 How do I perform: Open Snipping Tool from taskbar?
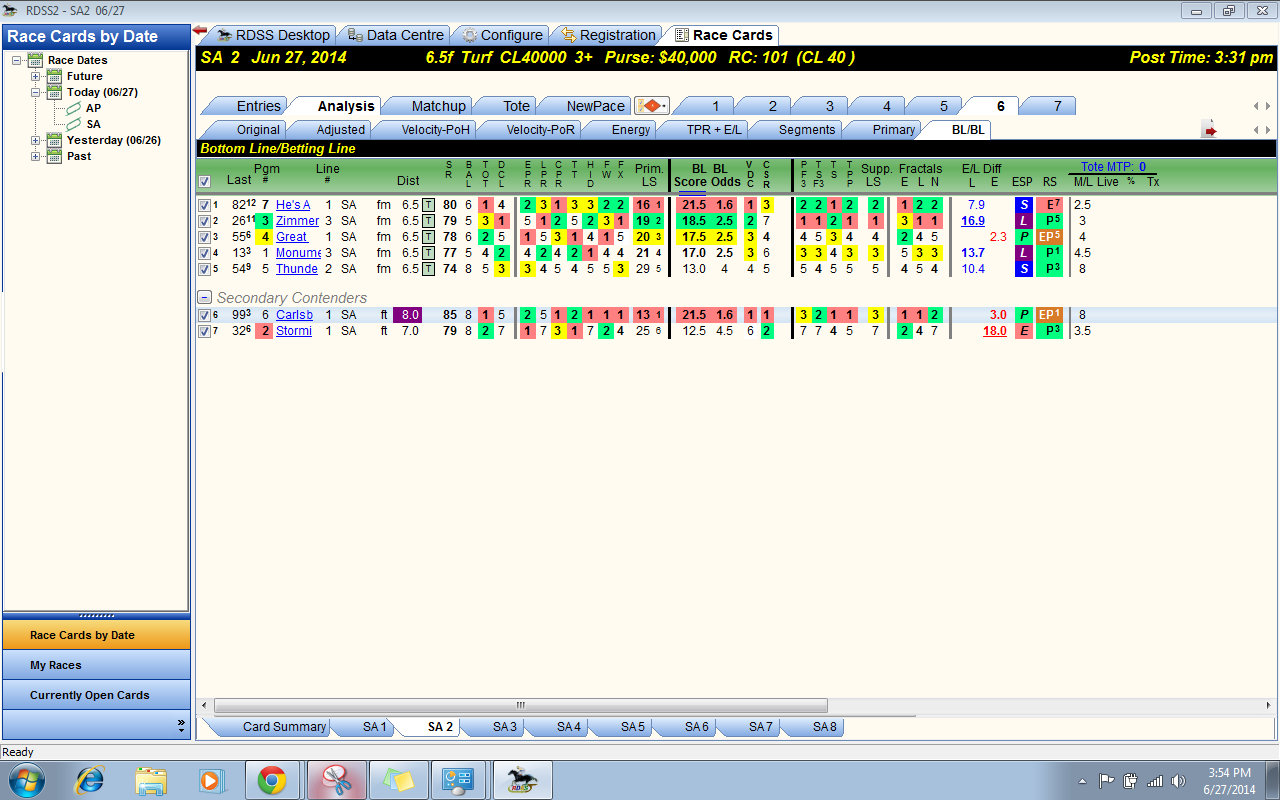336,780
